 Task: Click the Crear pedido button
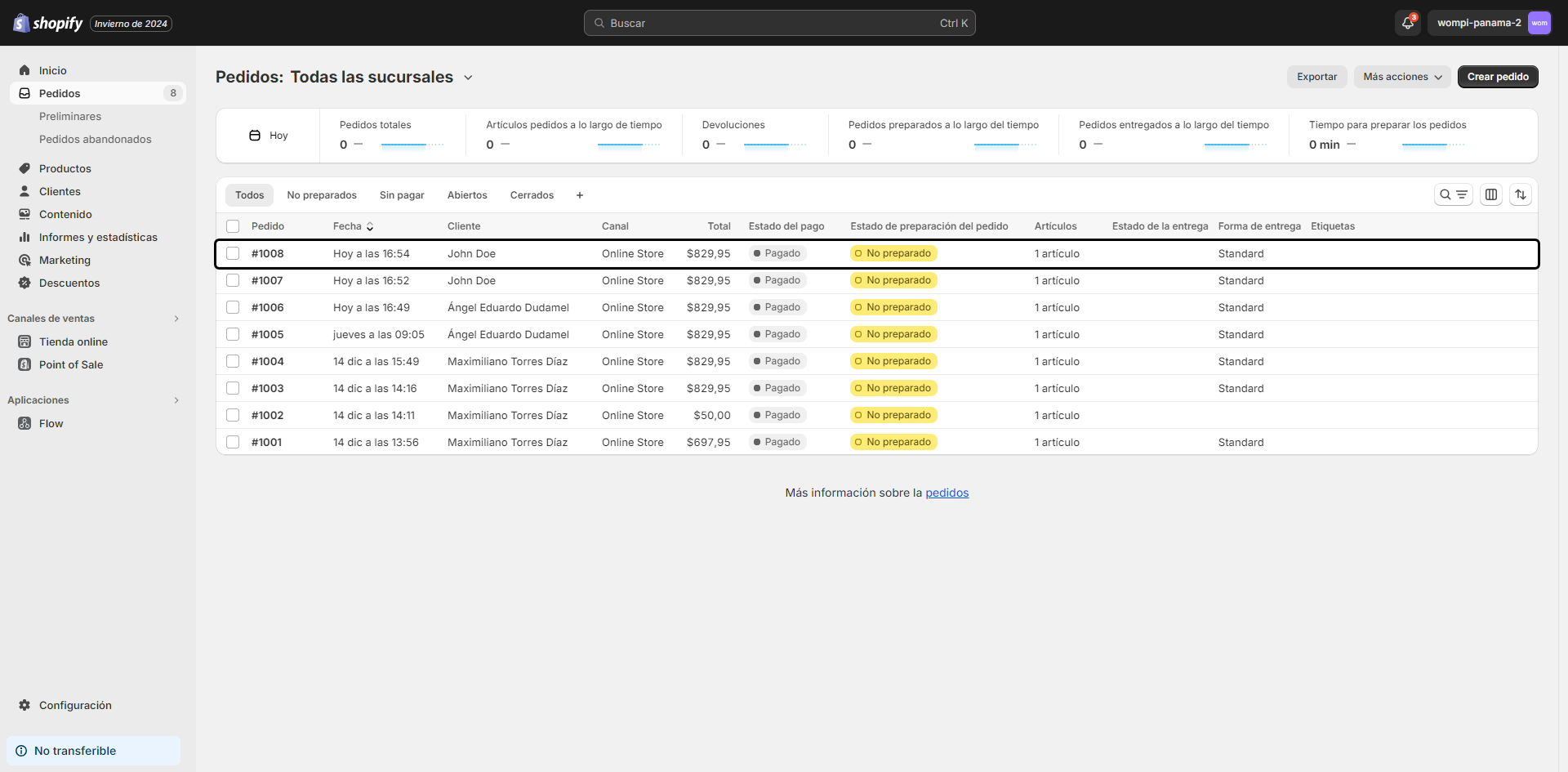[x=1497, y=76]
